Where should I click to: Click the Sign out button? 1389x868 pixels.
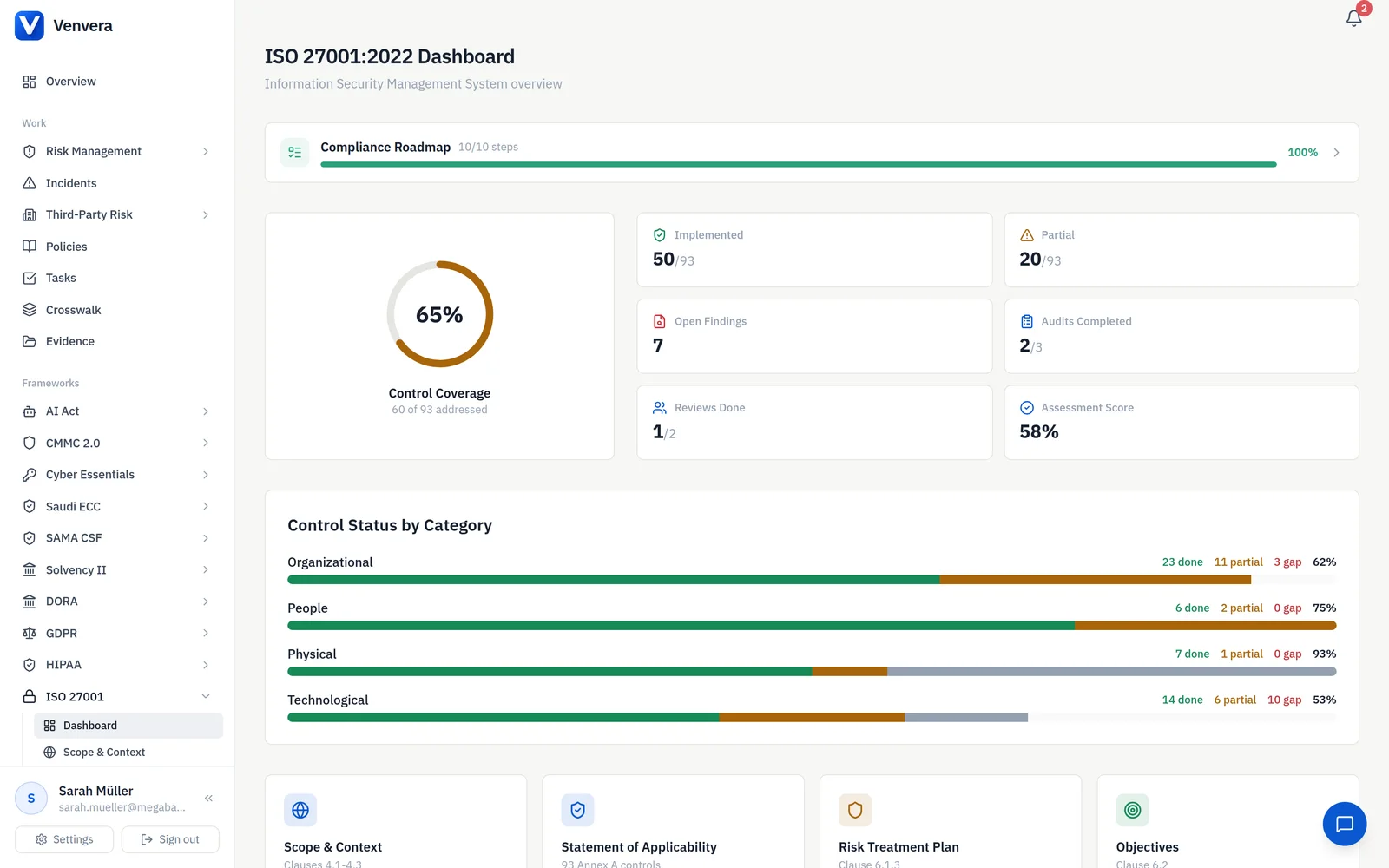(x=170, y=839)
